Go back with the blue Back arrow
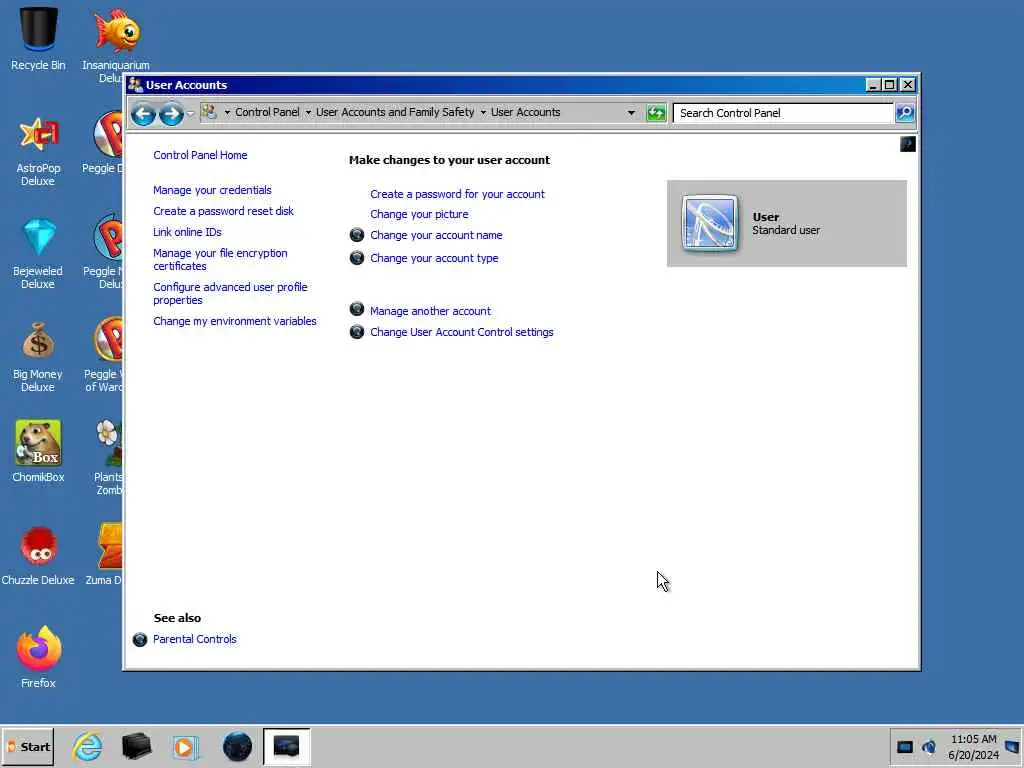Image resolution: width=1024 pixels, height=768 pixels. pos(143,114)
